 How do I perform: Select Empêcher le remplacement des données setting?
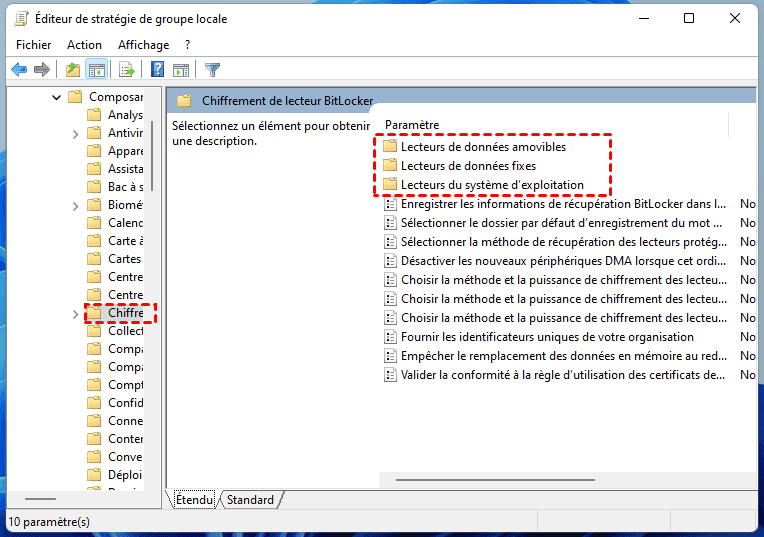pyautogui.click(x=555, y=356)
